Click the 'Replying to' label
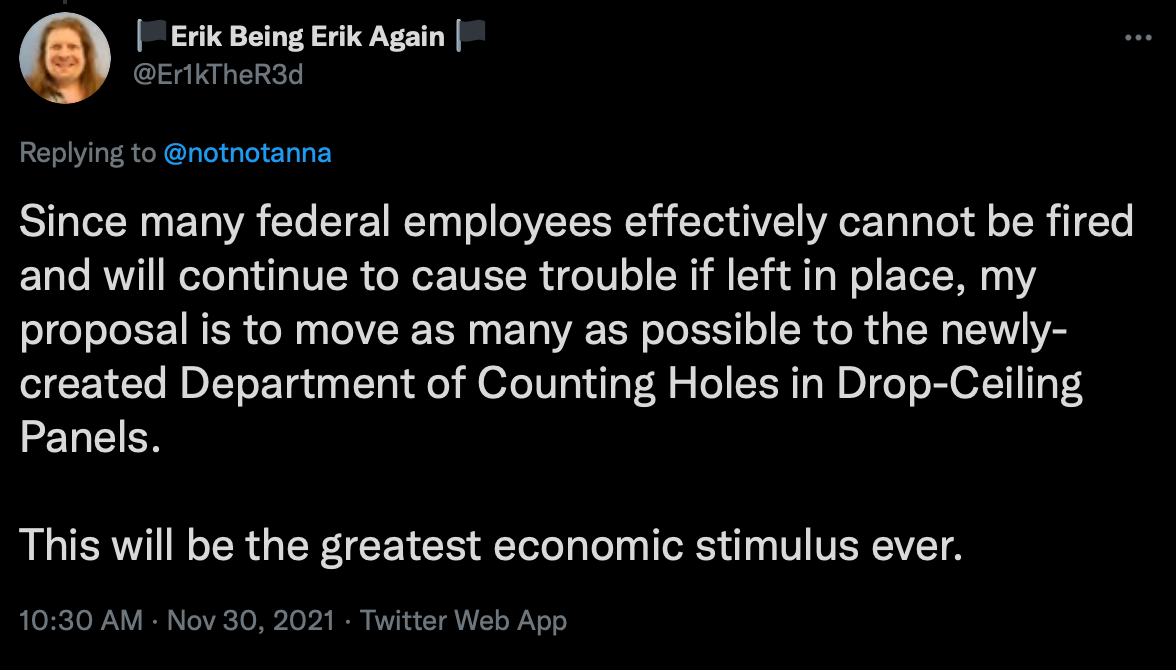This screenshot has width=1176, height=670. [x=88, y=153]
